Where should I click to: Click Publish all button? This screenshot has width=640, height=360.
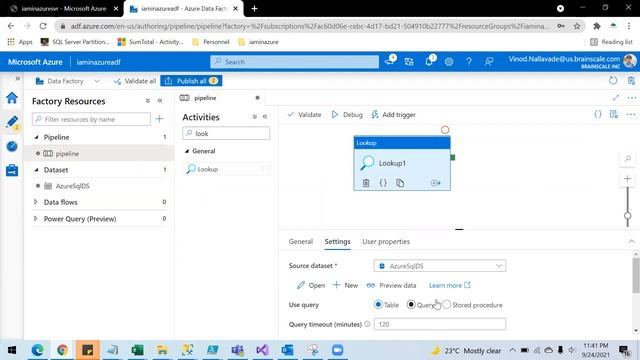tap(191, 81)
